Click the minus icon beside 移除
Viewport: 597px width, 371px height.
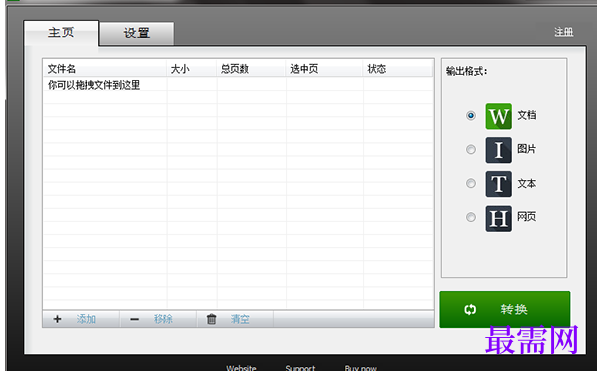tap(134, 319)
